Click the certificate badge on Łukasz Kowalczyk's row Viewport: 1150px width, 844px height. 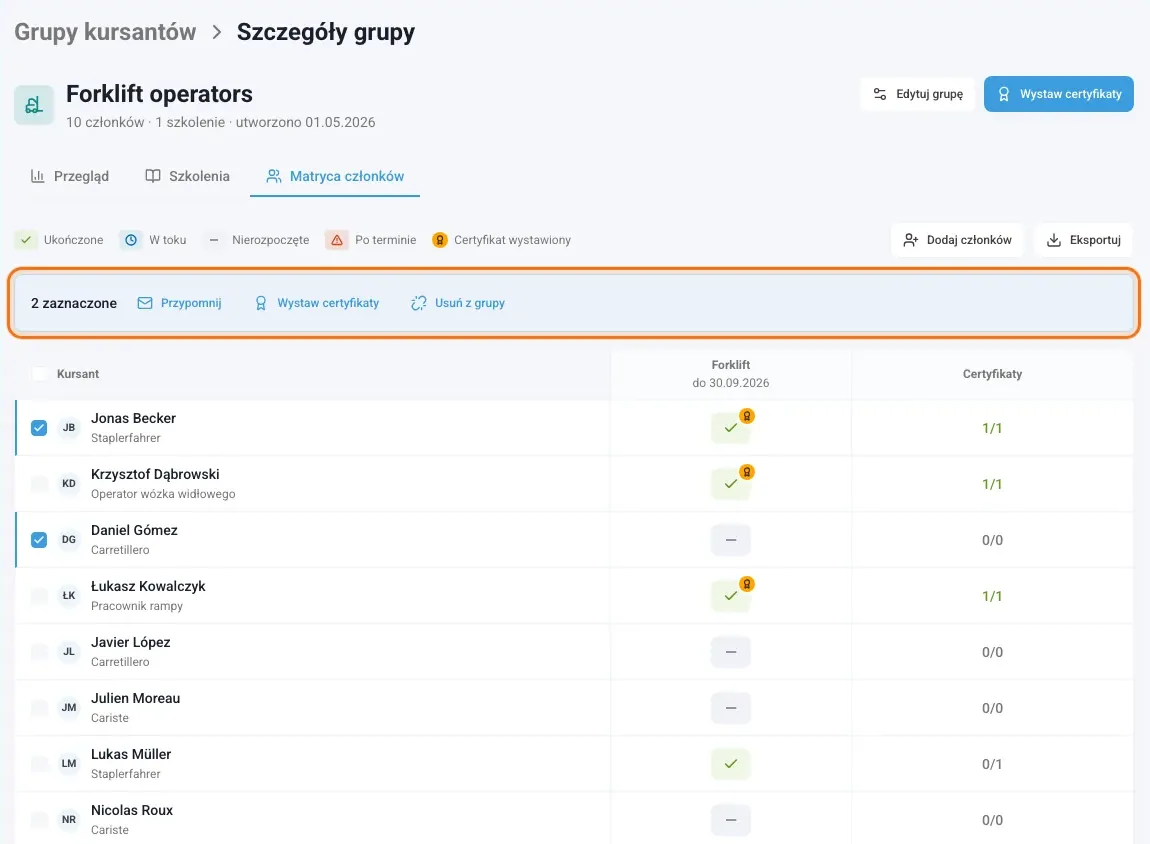coord(747,584)
